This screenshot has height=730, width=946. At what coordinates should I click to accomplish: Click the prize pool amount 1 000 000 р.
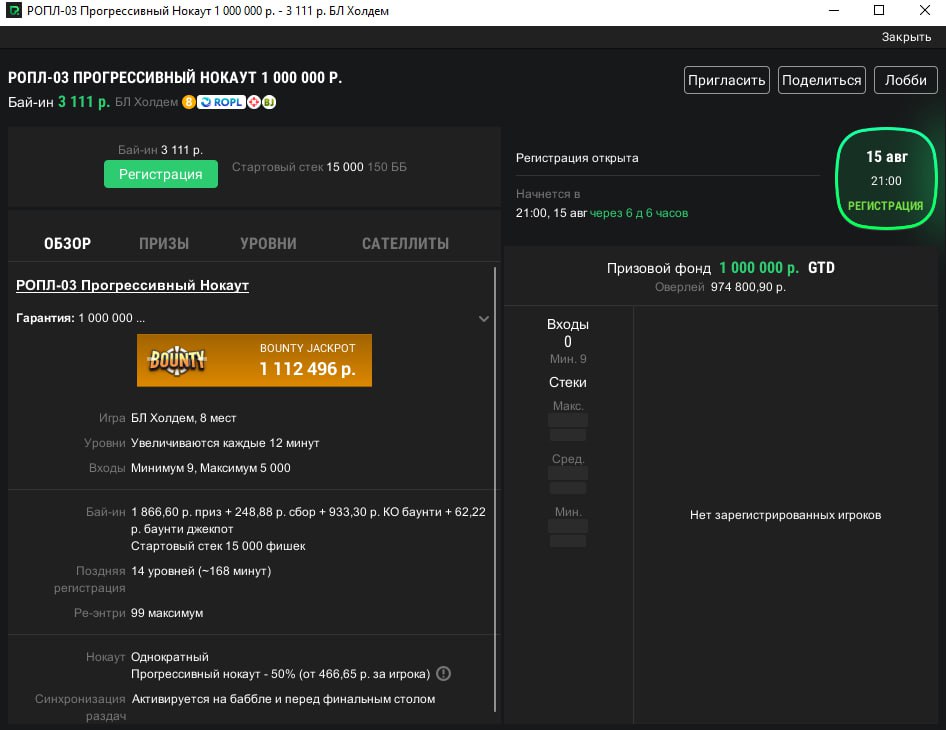(758, 268)
